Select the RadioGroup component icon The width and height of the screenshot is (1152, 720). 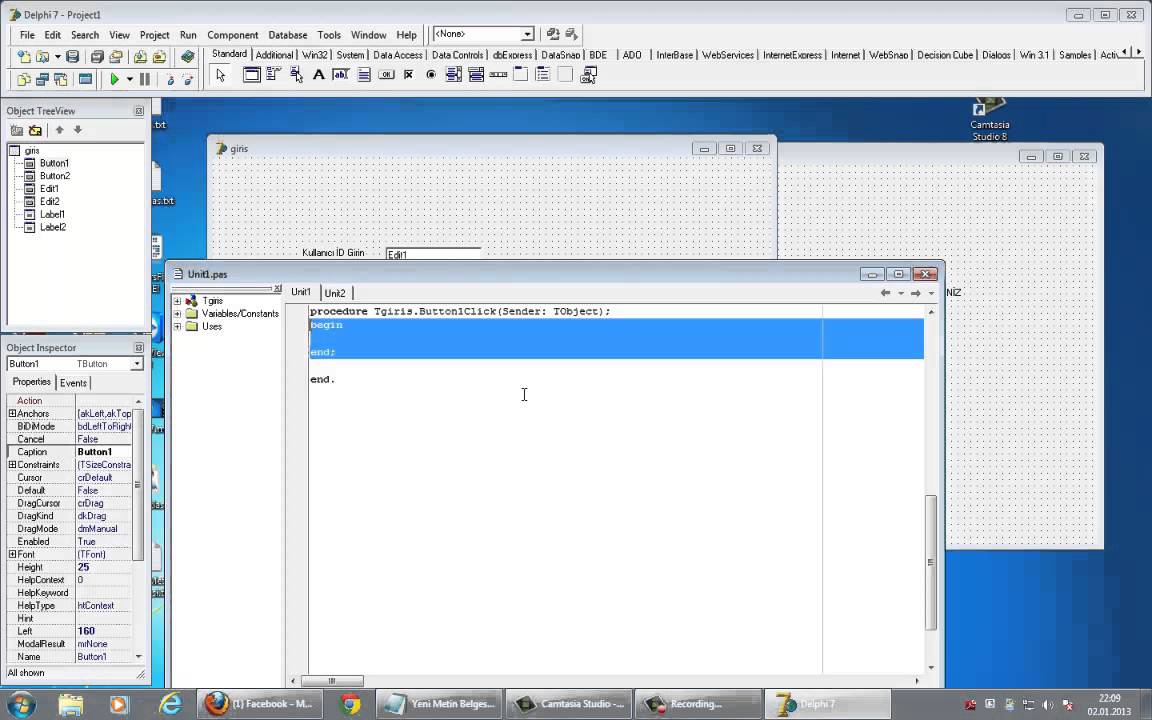(x=543, y=74)
